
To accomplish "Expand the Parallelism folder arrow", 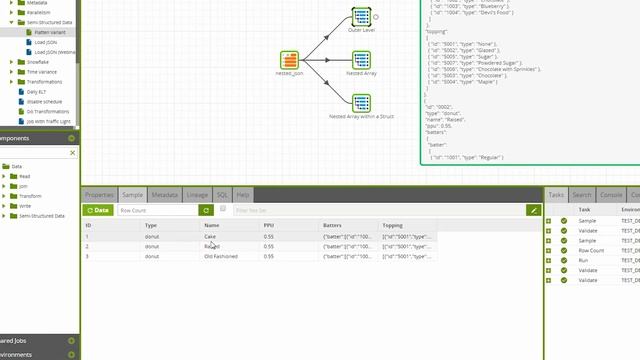I will 11,13.
